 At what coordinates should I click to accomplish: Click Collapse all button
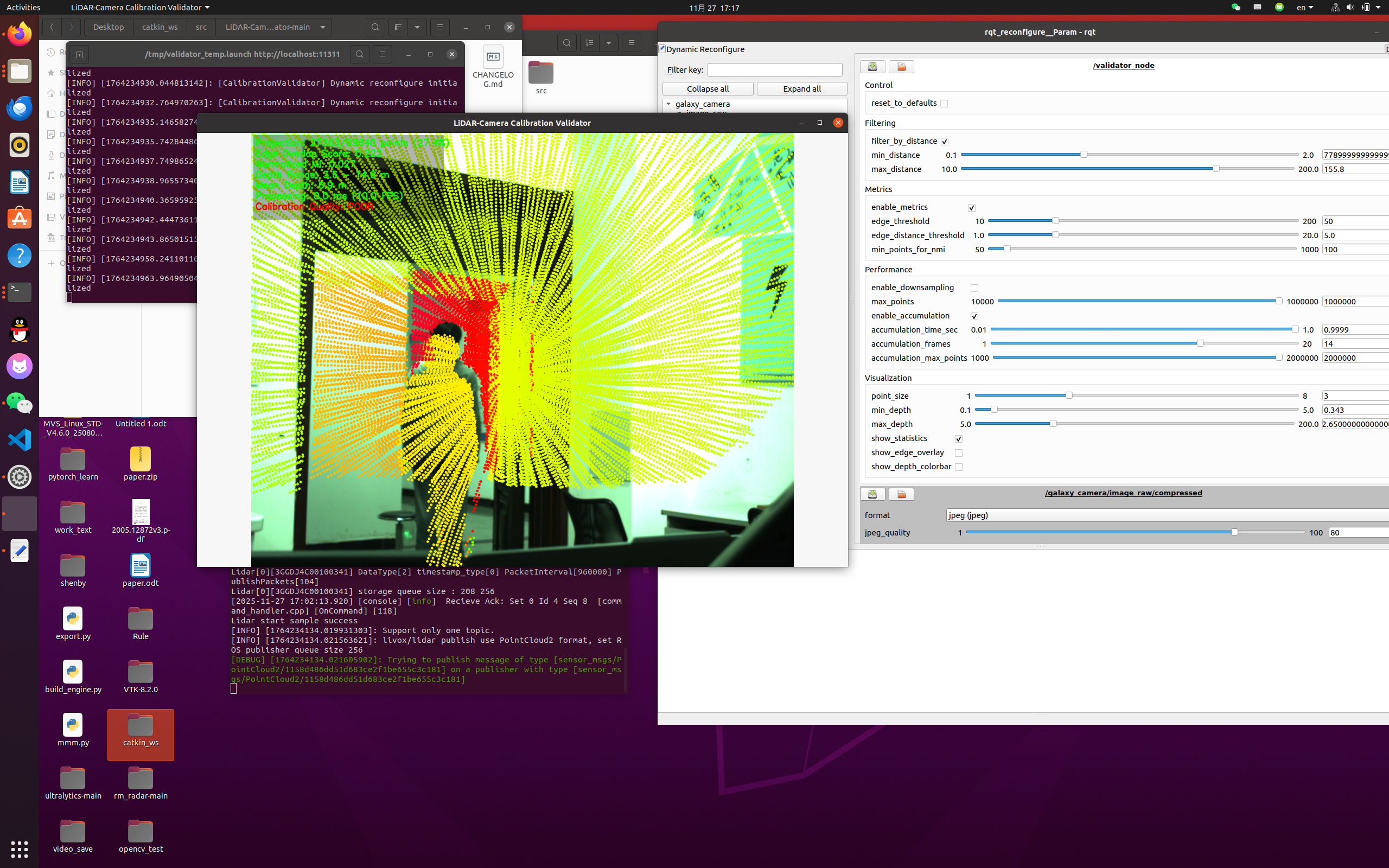(708, 89)
